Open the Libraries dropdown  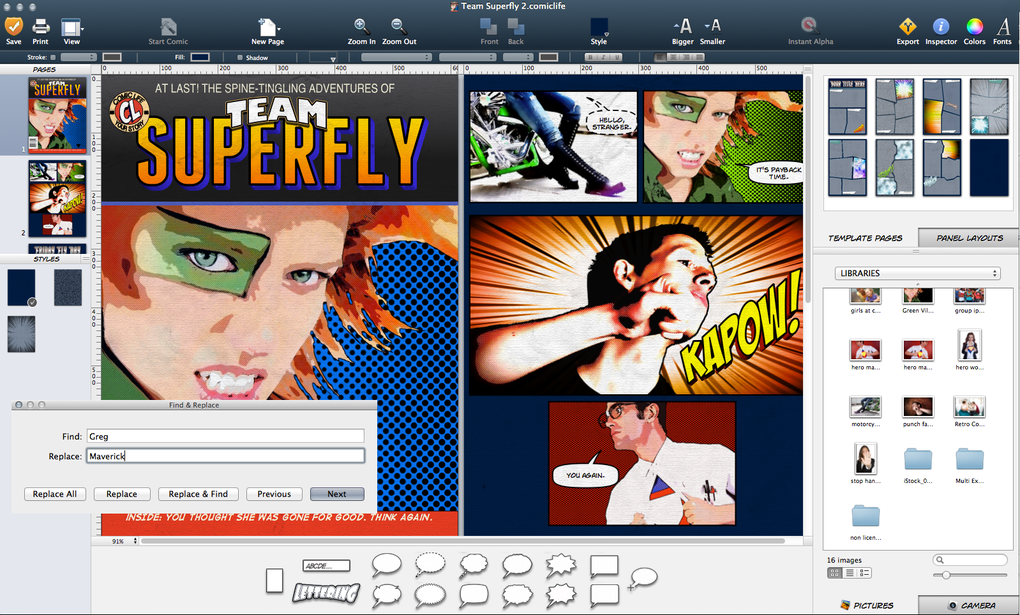[917, 273]
